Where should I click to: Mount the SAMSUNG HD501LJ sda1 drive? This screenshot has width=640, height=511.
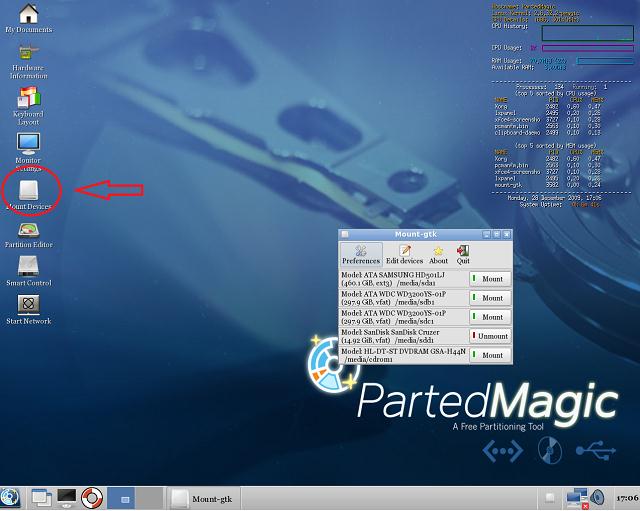tap(490, 279)
